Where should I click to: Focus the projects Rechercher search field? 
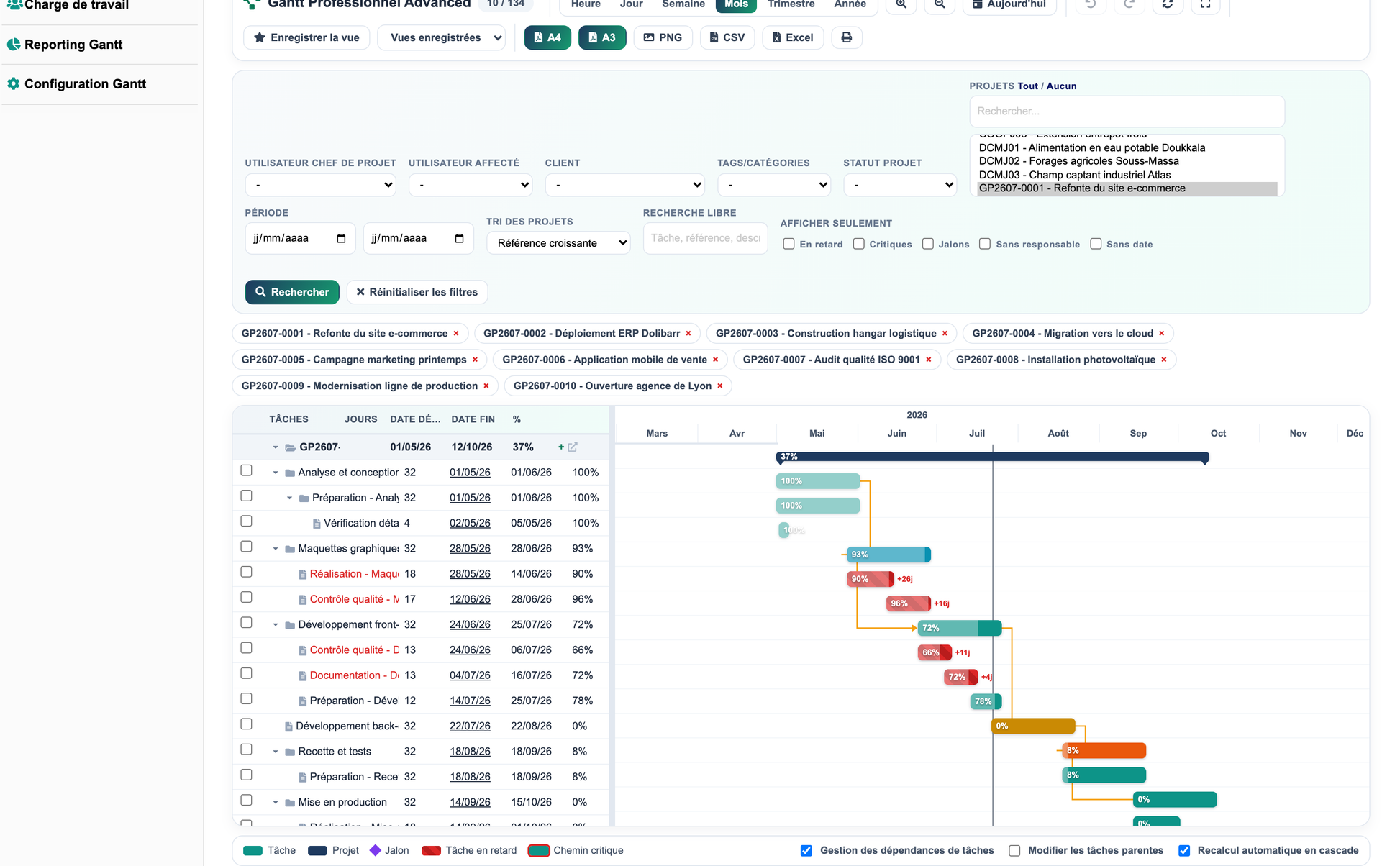(x=1127, y=111)
